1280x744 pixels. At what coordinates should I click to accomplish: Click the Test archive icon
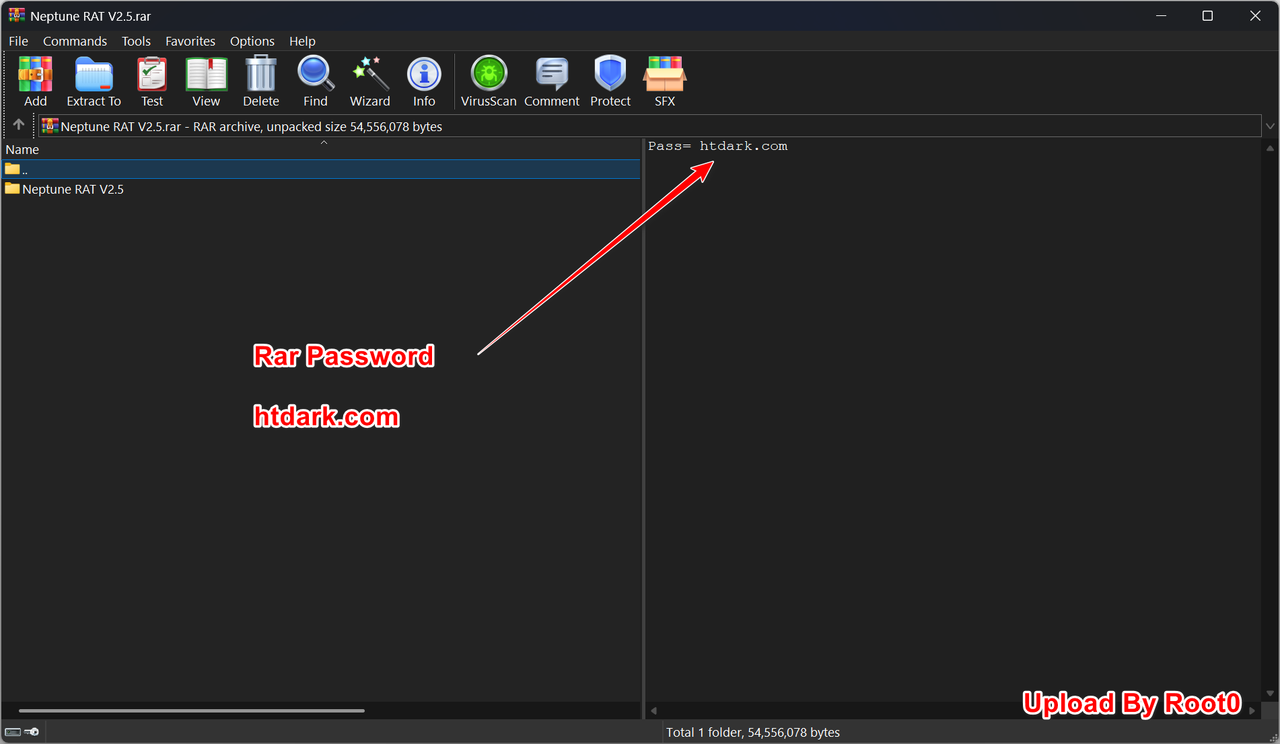(x=152, y=81)
